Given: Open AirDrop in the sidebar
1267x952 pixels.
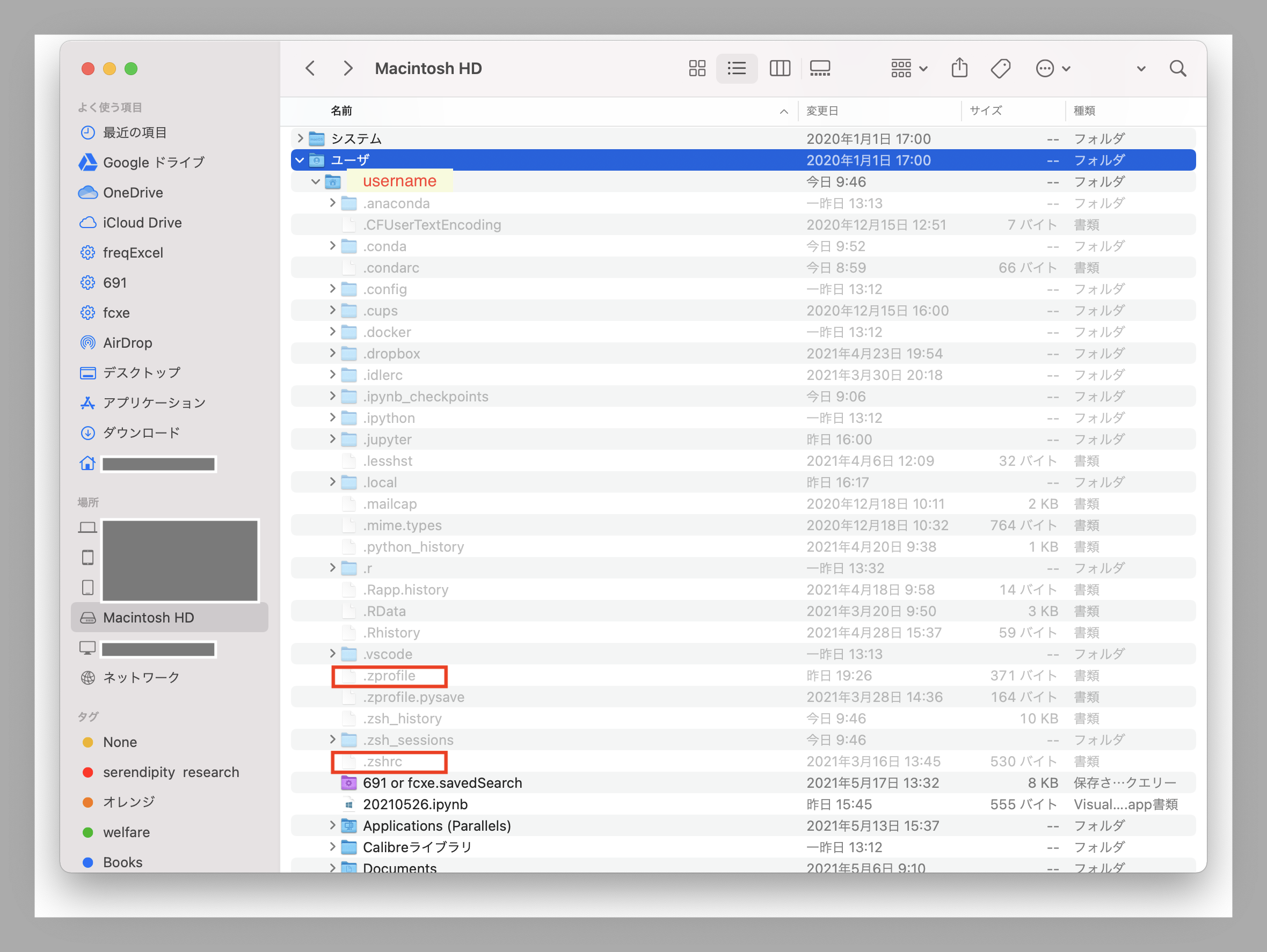Looking at the screenshot, I should pos(127,343).
